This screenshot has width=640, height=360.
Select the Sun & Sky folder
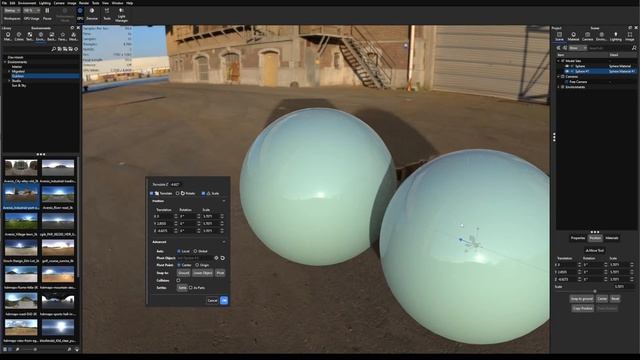coord(19,85)
